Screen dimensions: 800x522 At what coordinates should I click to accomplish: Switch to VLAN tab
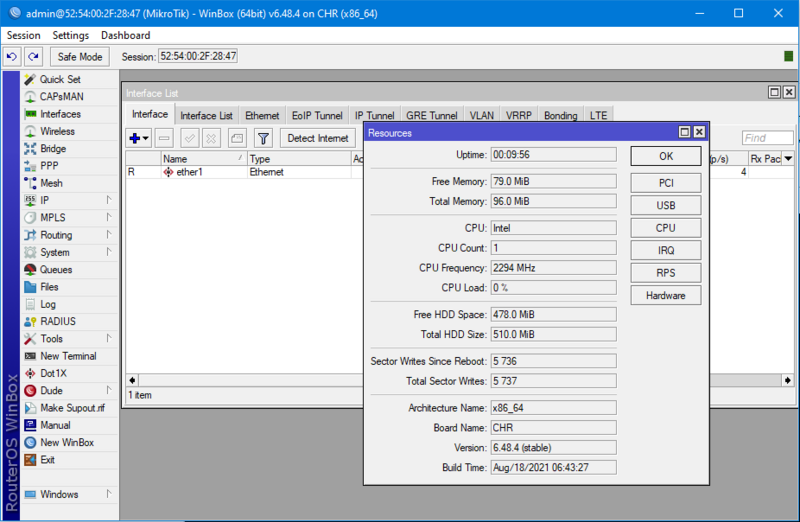tap(482, 116)
